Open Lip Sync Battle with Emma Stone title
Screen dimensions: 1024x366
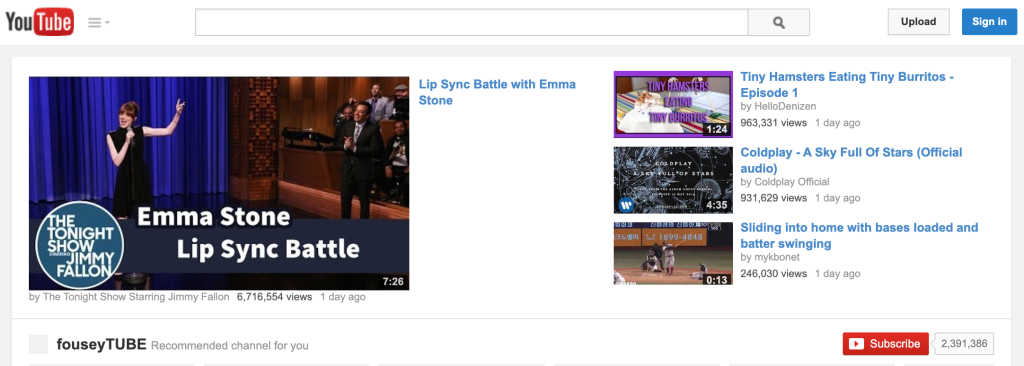[x=497, y=92]
